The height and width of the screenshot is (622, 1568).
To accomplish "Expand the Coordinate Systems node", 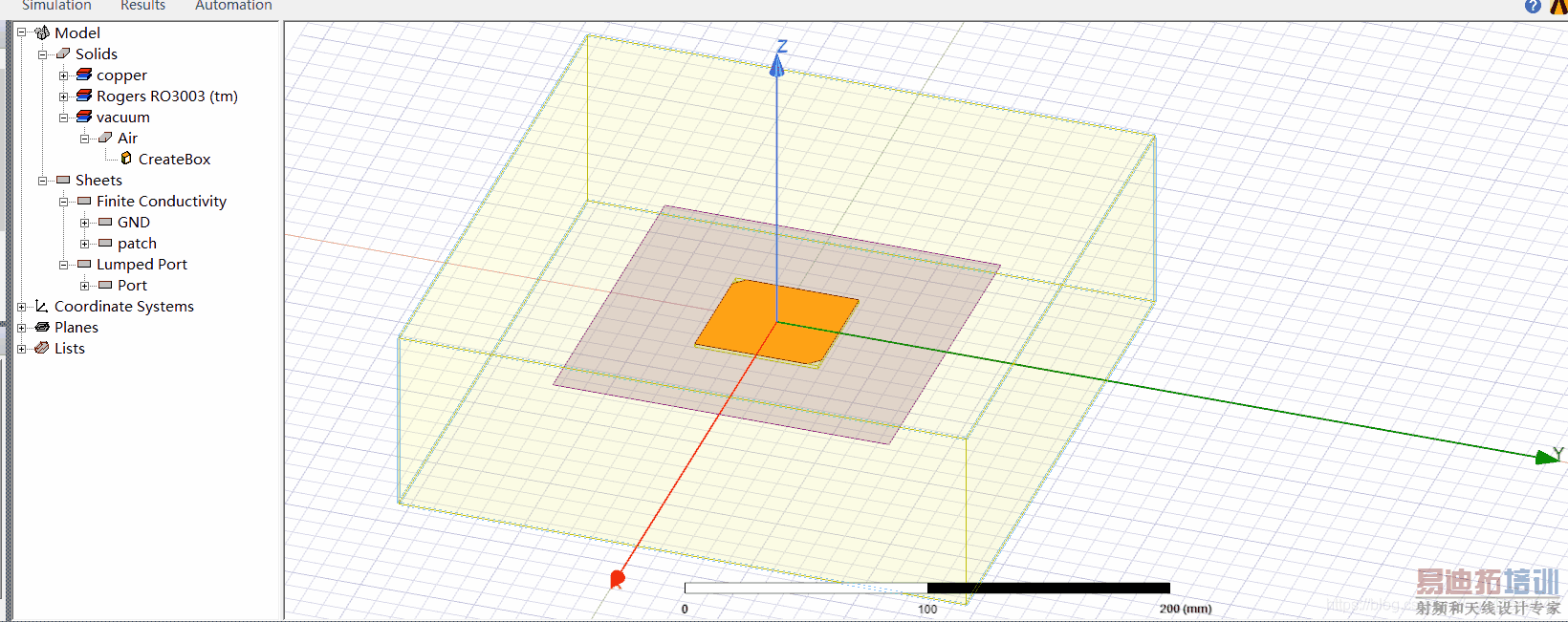I will [22, 307].
